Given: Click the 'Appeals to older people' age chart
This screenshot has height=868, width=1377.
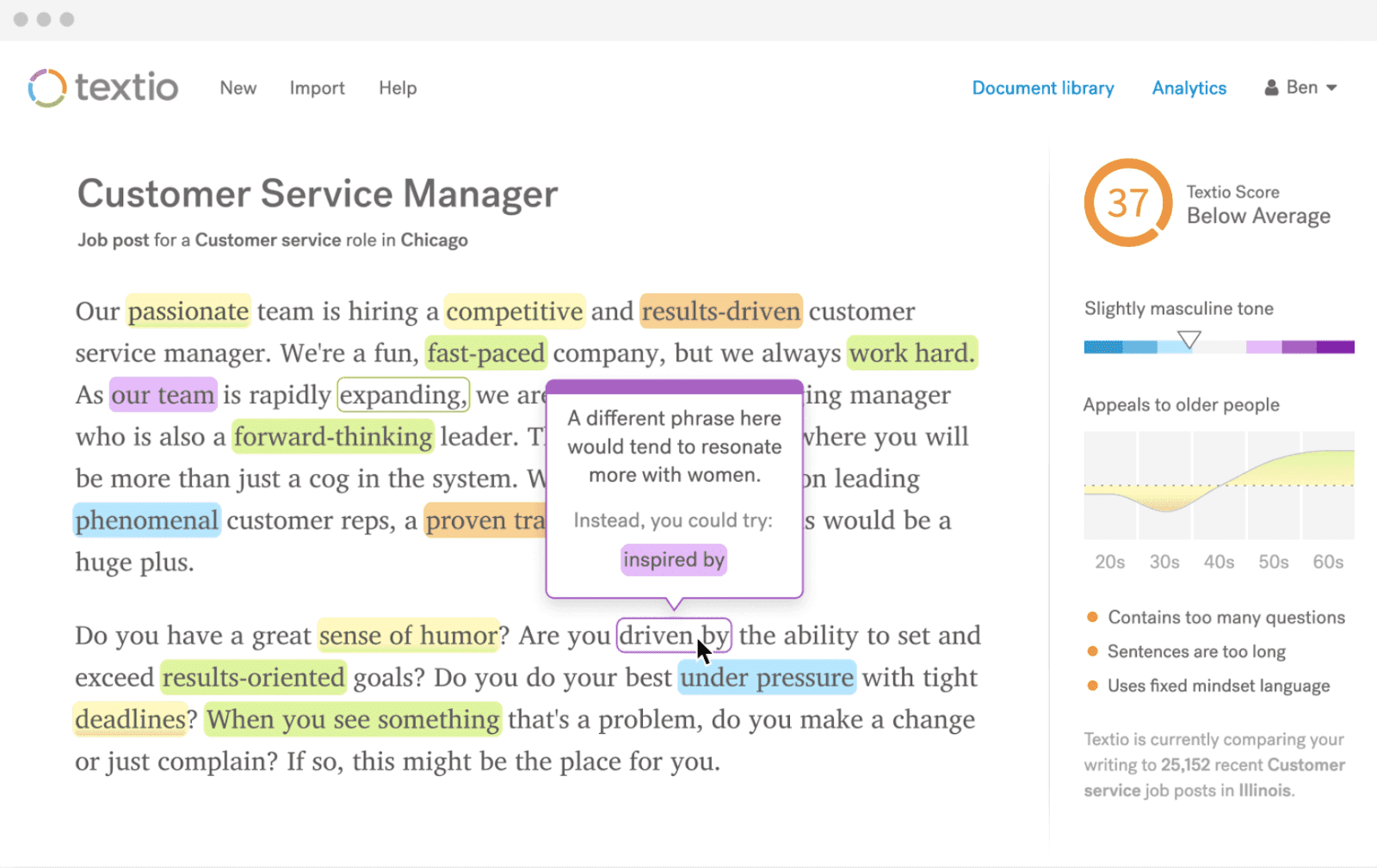Looking at the screenshot, I should 1218,486.
